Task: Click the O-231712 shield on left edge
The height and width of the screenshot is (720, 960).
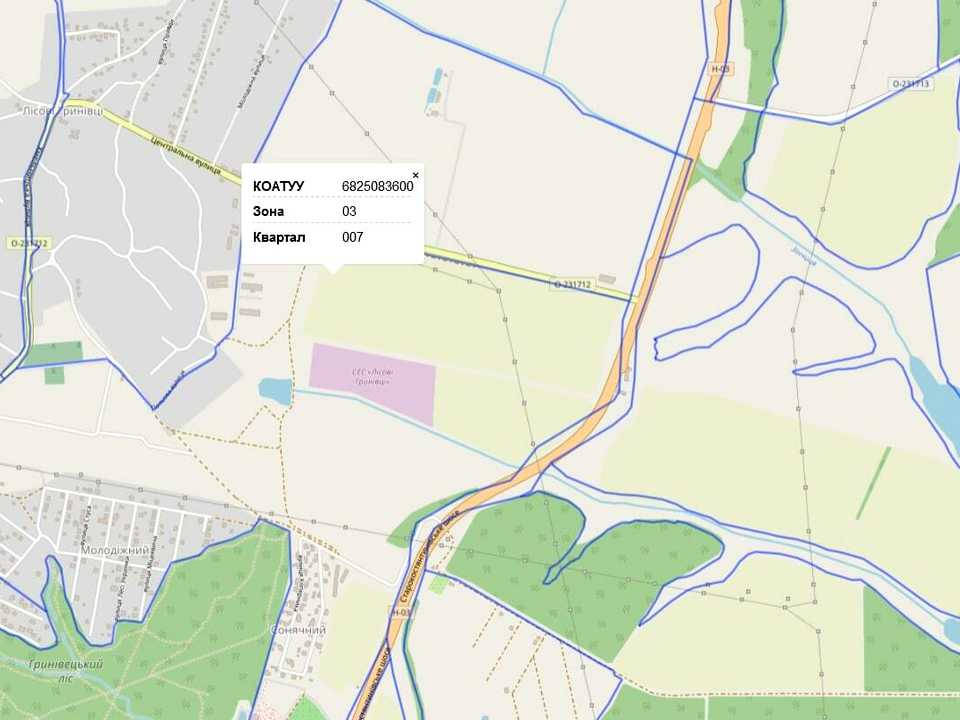Action: [x=29, y=243]
